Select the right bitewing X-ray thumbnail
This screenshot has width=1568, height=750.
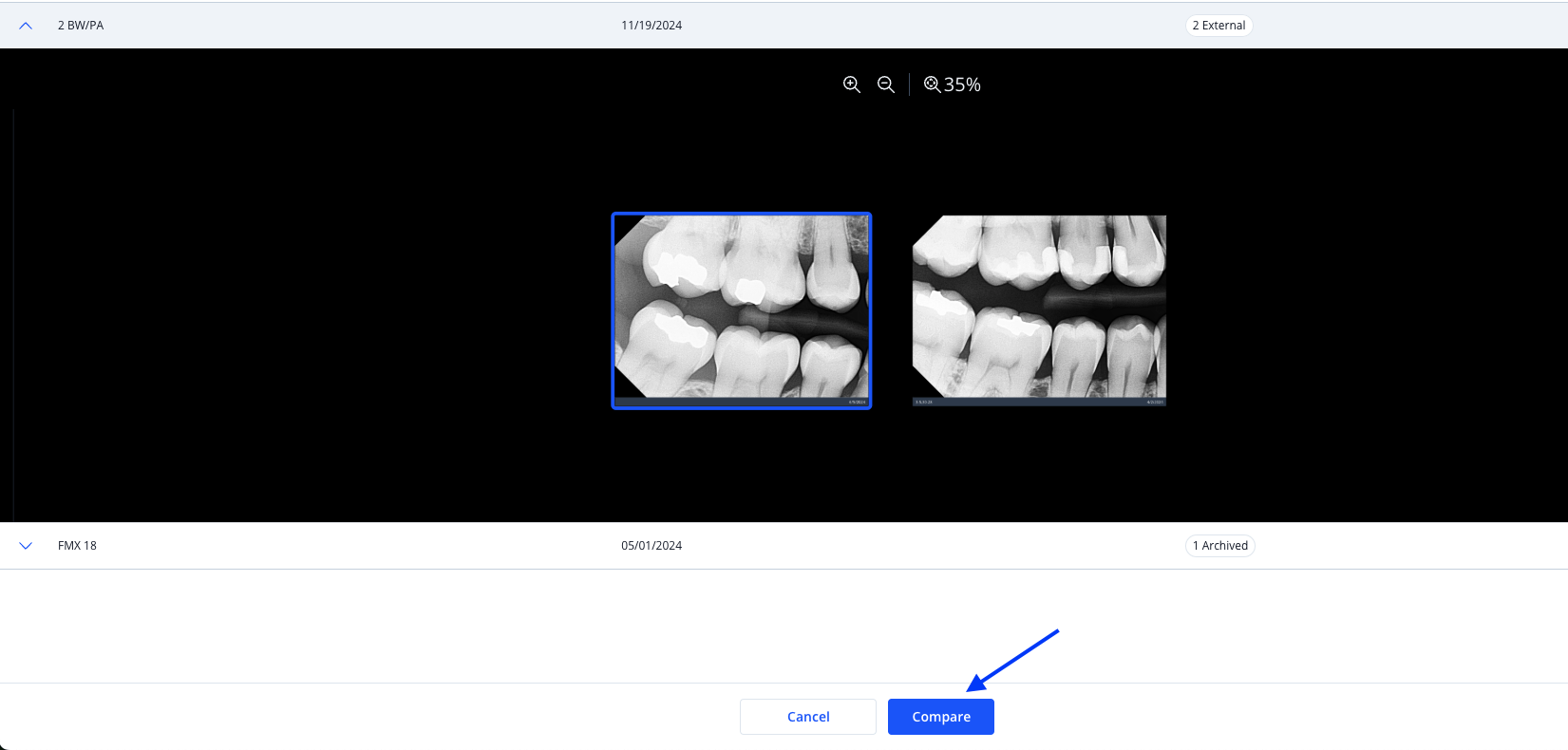(1039, 310)
